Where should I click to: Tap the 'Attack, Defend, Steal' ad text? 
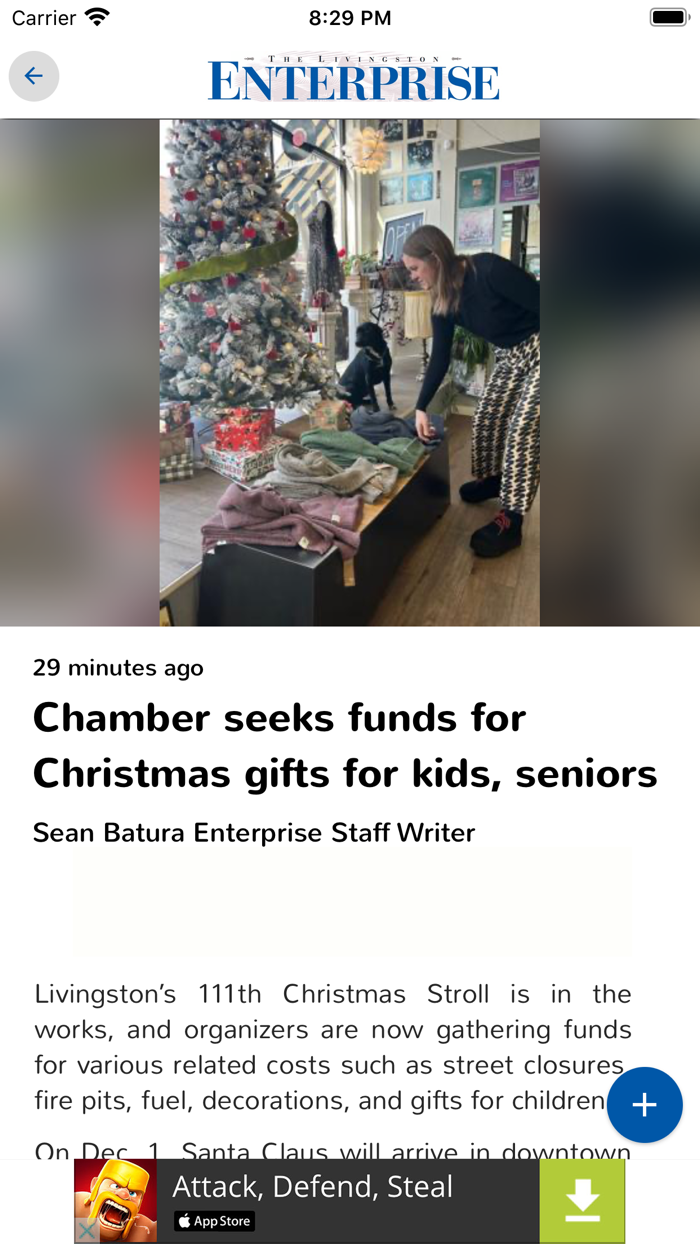(x=313, y=1187)
